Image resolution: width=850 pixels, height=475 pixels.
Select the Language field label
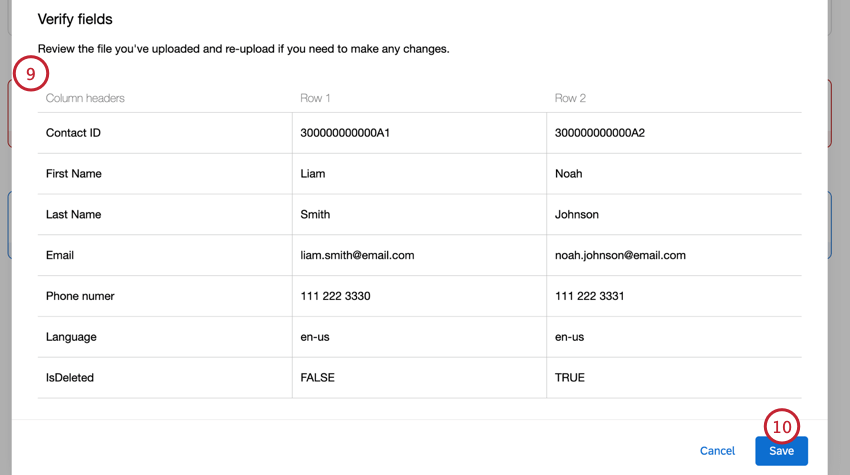point(71,337)
